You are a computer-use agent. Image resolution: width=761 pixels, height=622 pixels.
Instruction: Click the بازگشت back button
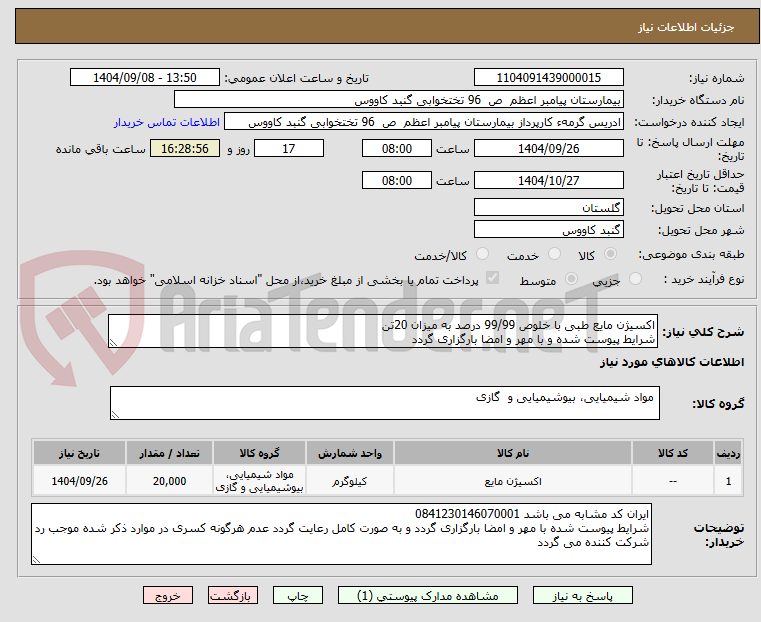coord(233,596)
